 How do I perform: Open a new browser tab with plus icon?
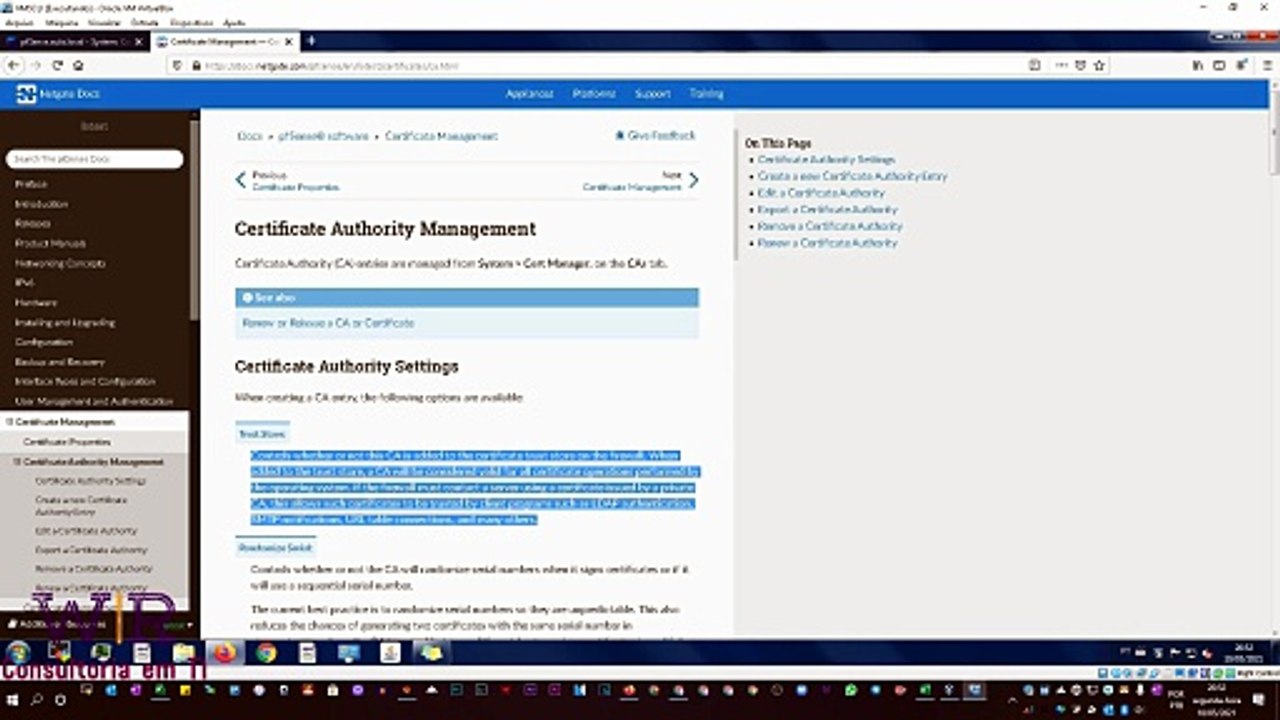click(310, 41)
